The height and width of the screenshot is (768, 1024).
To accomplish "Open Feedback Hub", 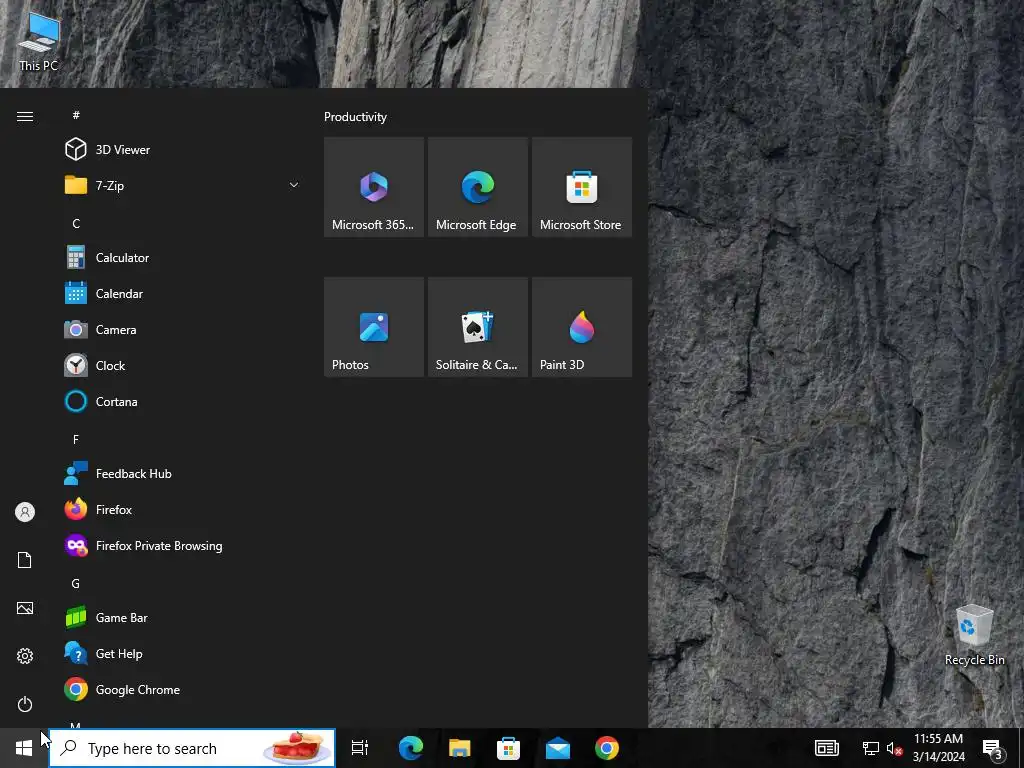I will (184, 473).
